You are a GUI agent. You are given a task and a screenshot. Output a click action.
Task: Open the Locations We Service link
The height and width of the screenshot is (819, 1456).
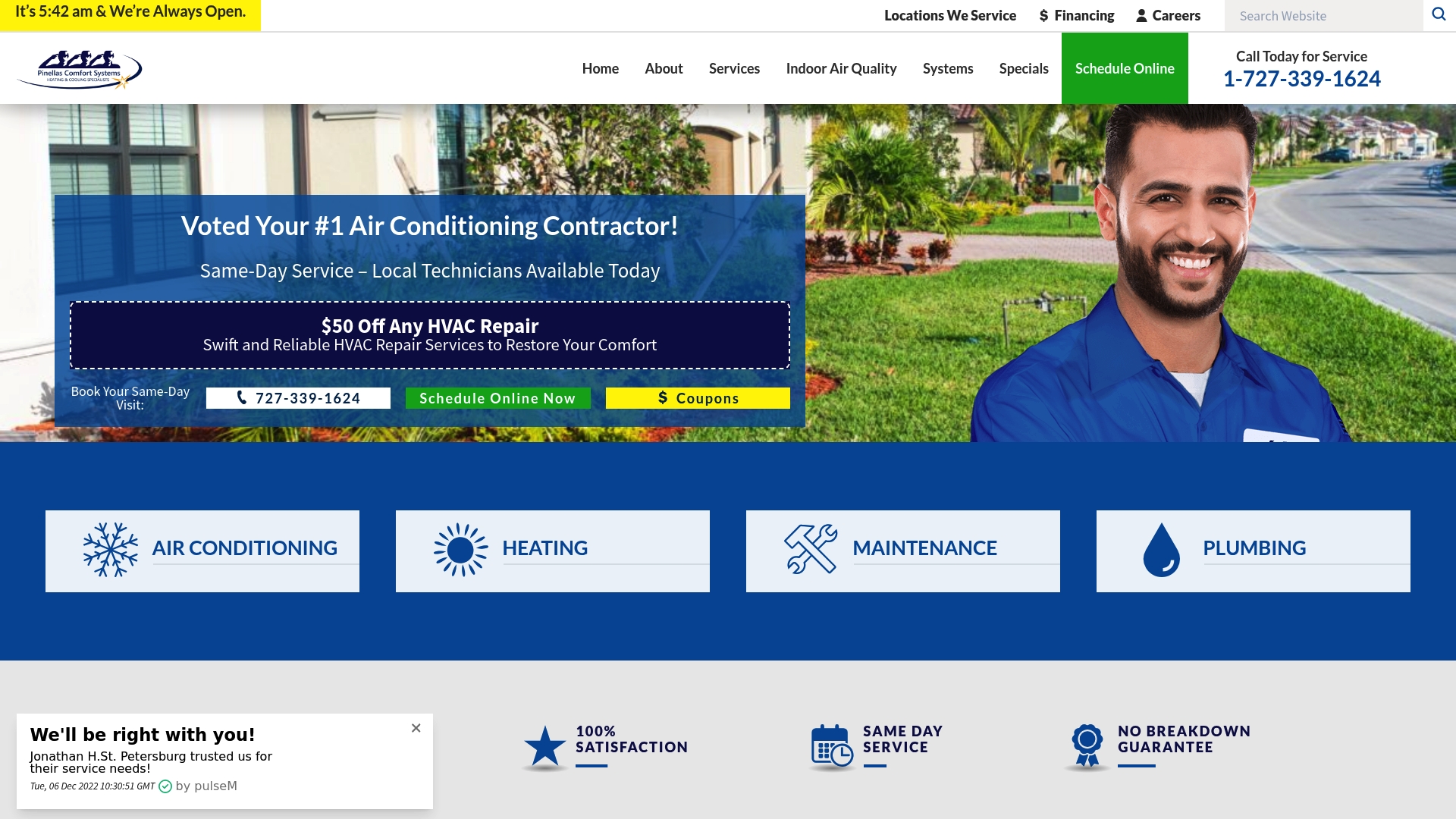(x=949, y=14)
